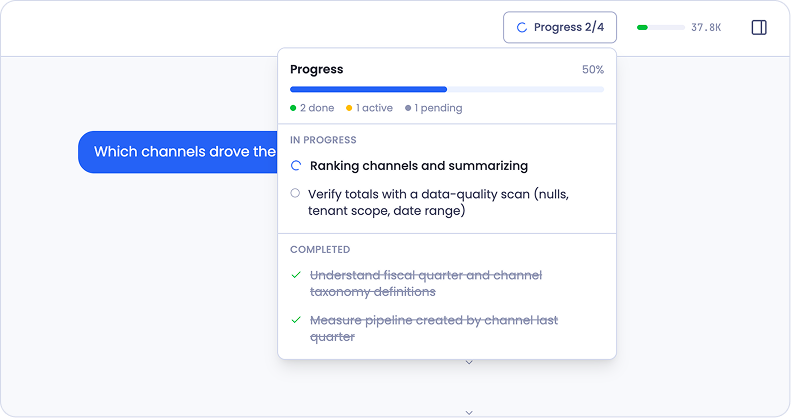The height and width of the screenshot is (418, 791).
Task: Click the spinner icon inside Progress button
Action: tap(522, 27)
